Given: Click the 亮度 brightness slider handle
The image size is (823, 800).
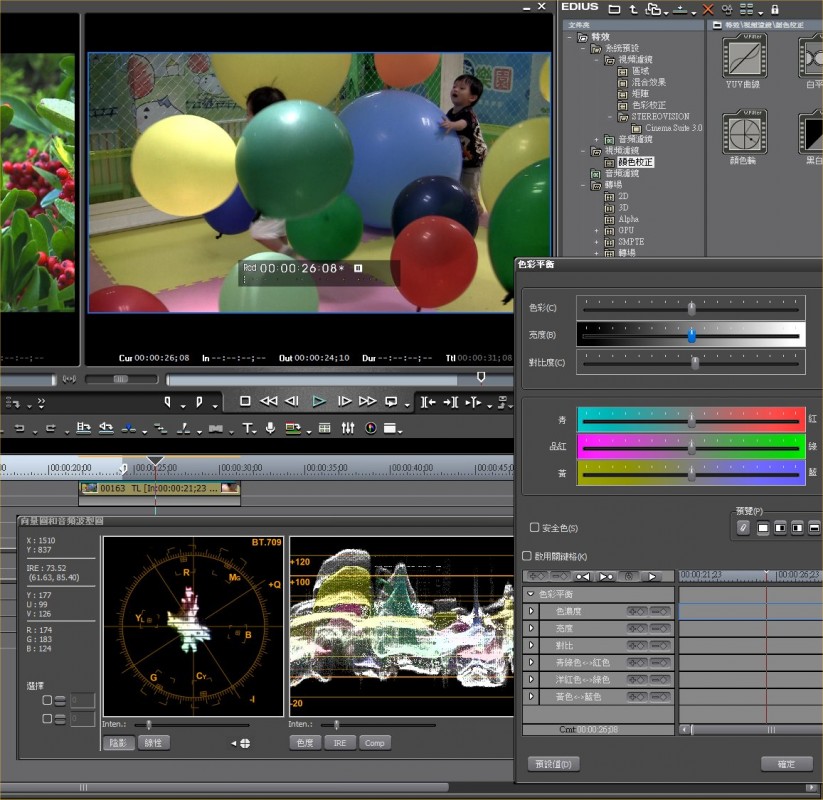Looking at the screenshot, I should 691,336.
